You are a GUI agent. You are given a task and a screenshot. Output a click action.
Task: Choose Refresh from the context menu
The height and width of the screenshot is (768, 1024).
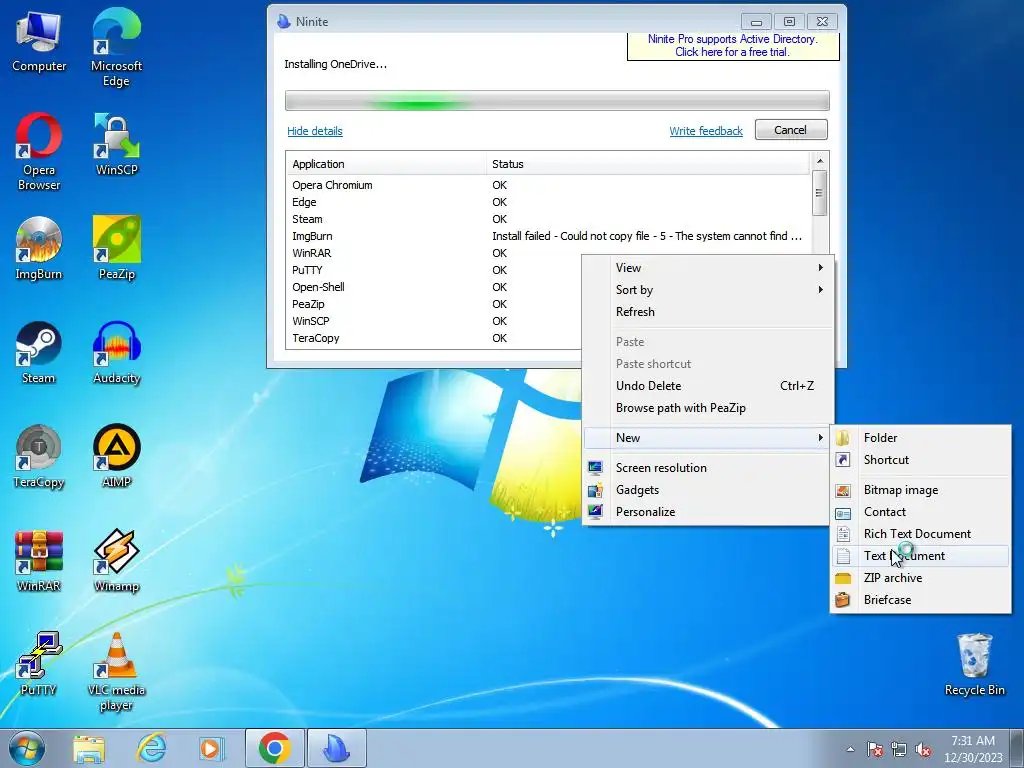point(708,312)
